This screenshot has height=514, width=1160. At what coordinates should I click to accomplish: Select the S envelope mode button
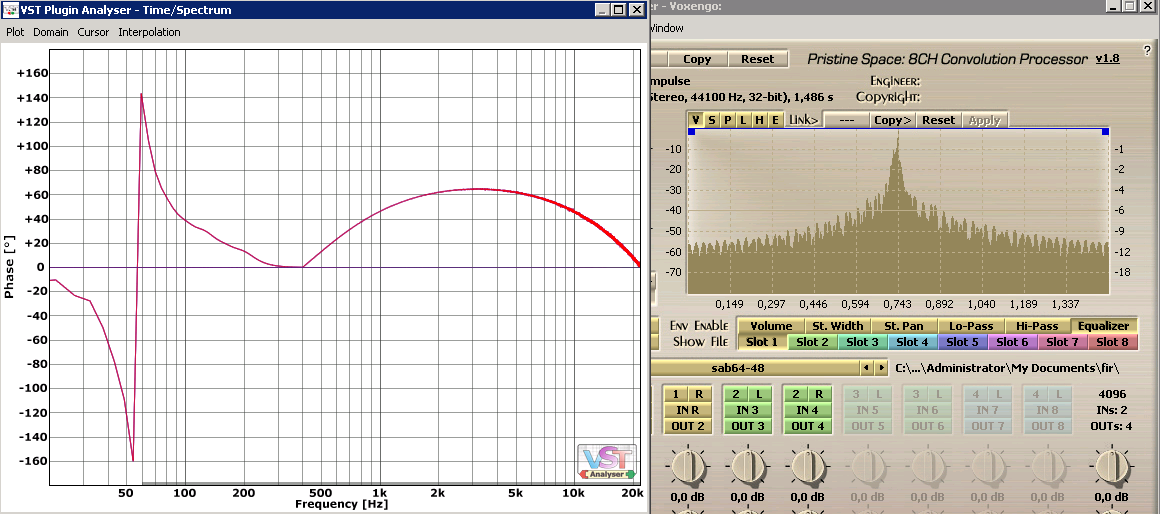tap(712, 120)
